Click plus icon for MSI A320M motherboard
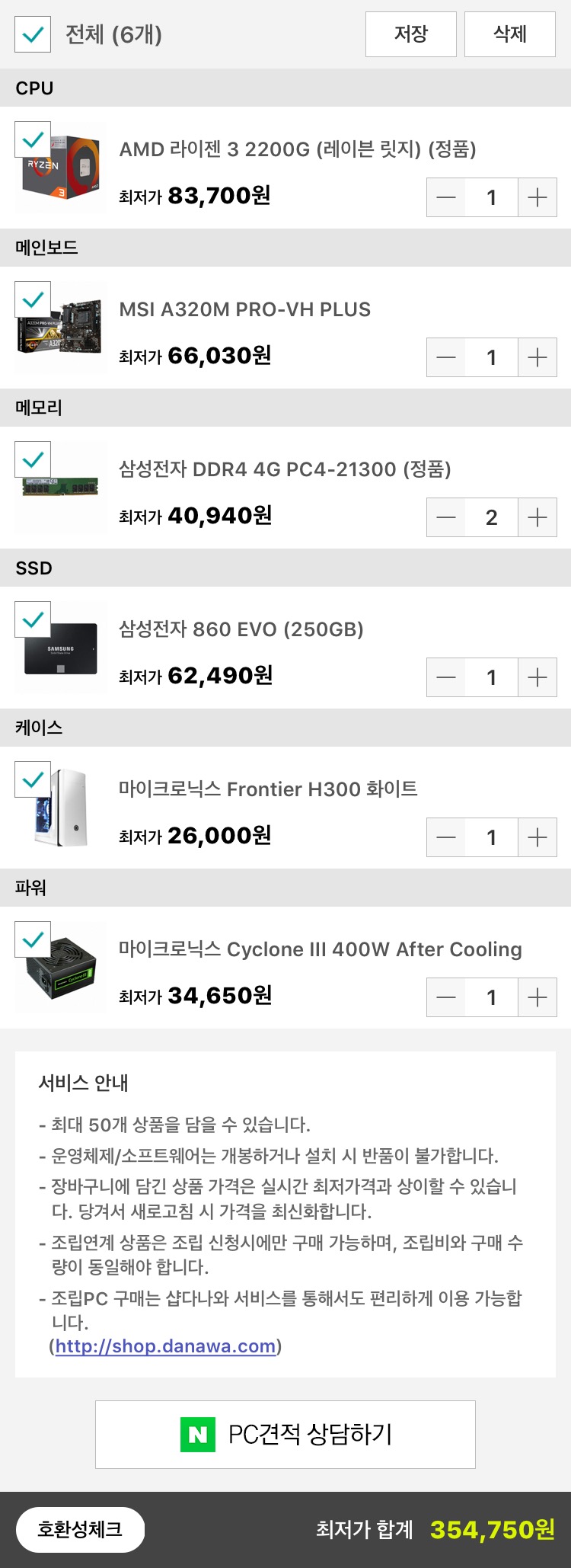This screenshot has height=1568, width=571. (x=538, y=357)
